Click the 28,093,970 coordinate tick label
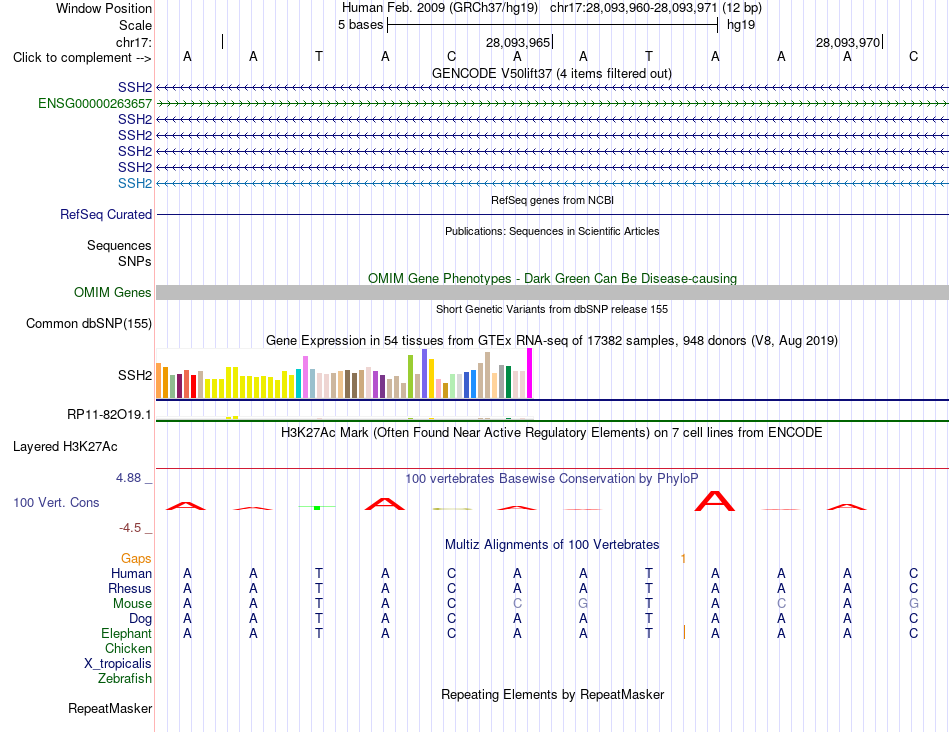The image size is (950, 732). [x=848, y=42]
